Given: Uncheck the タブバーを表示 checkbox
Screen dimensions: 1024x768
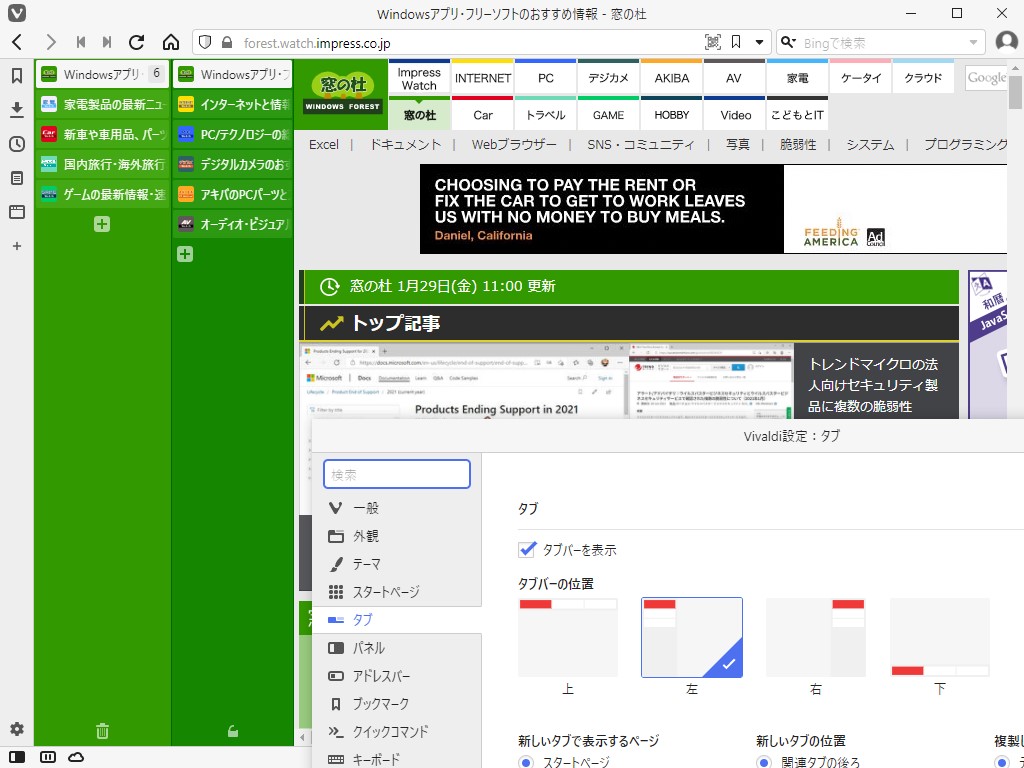Looking at the screenshot, I should (x=525, y=549).
